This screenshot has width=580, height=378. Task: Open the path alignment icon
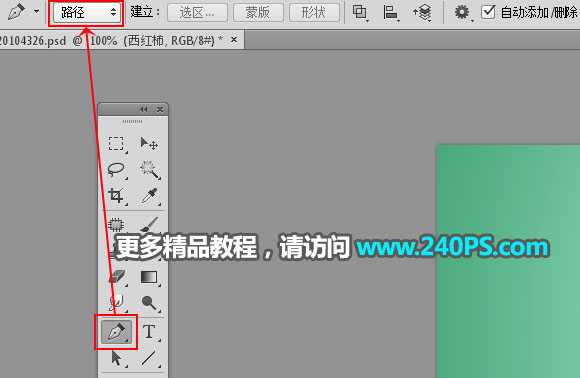(391, 13)
